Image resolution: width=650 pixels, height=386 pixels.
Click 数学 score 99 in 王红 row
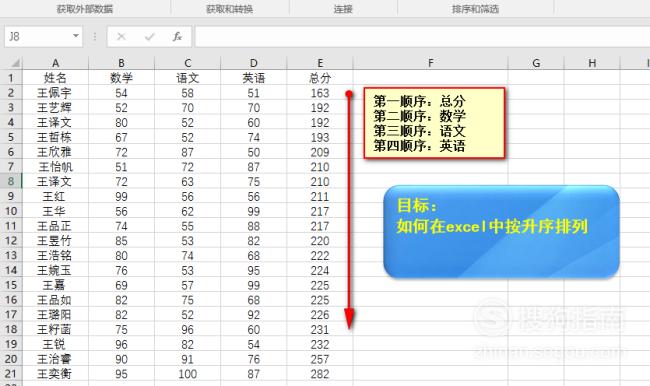click(x=121, y=197)
